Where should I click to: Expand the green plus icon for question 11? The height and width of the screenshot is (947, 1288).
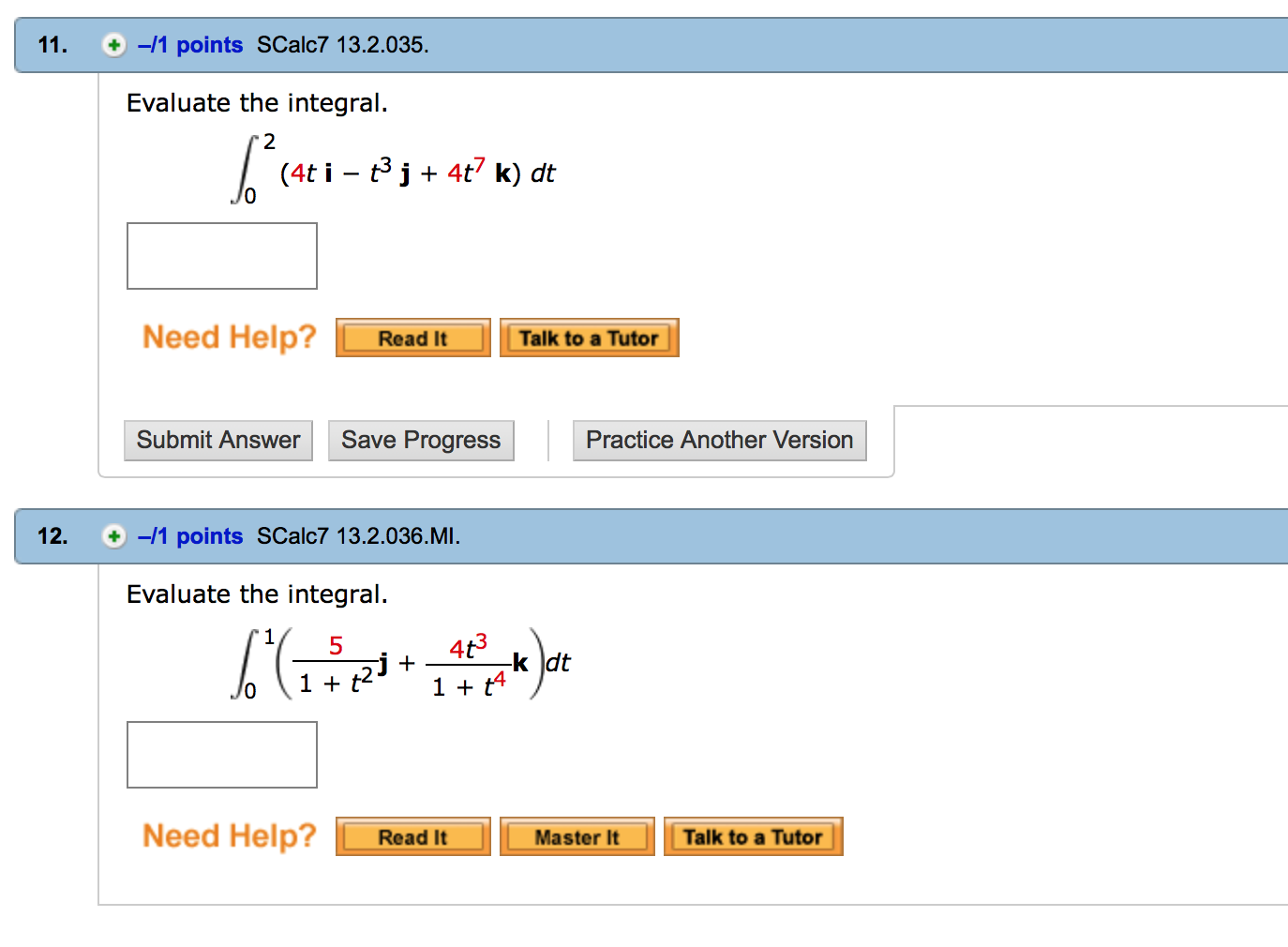pos(113,45)
